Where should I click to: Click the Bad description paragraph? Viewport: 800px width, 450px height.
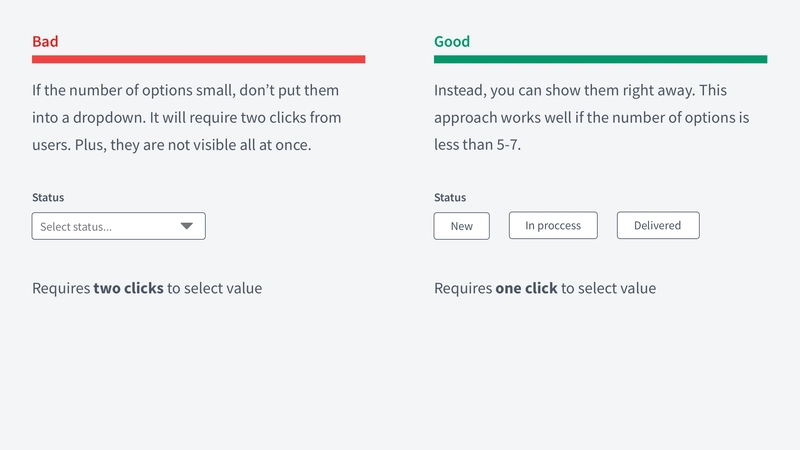(x=187, y=117)
